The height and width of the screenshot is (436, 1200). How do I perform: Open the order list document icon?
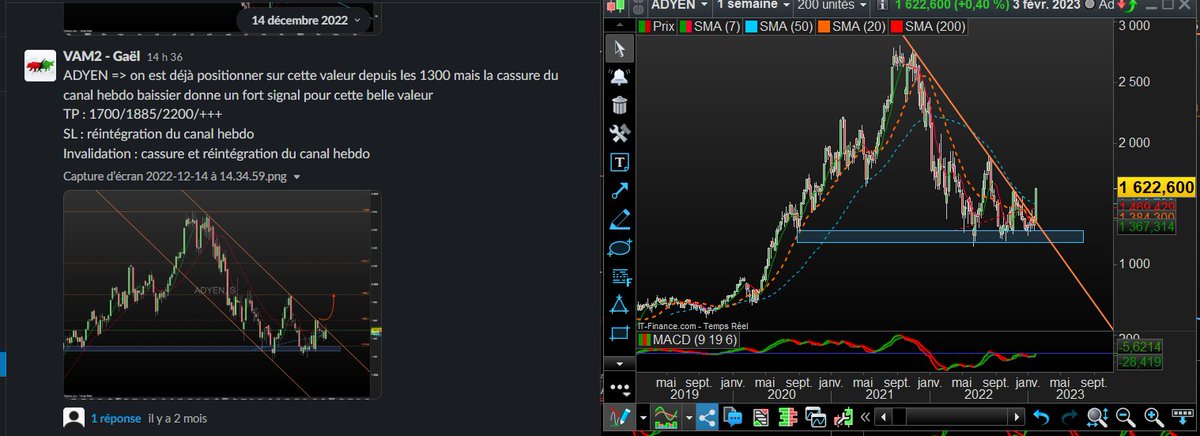760,417
